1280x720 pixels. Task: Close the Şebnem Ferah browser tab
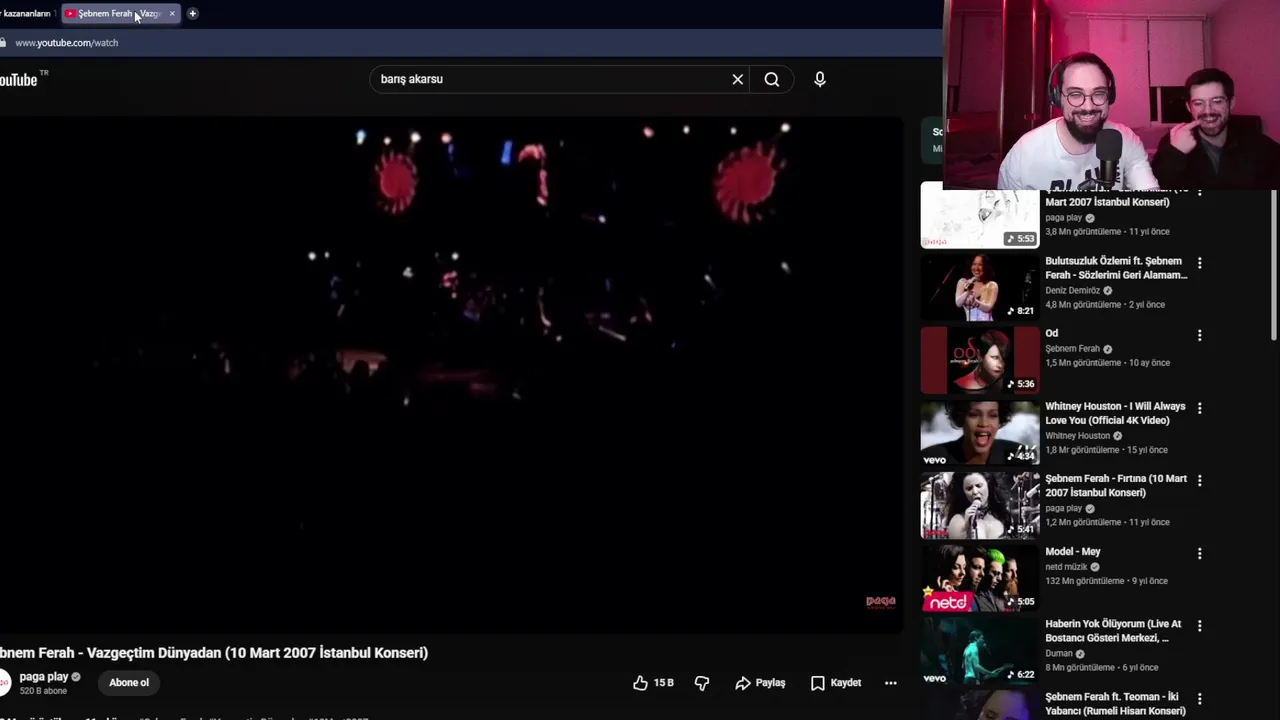[172, 14]
